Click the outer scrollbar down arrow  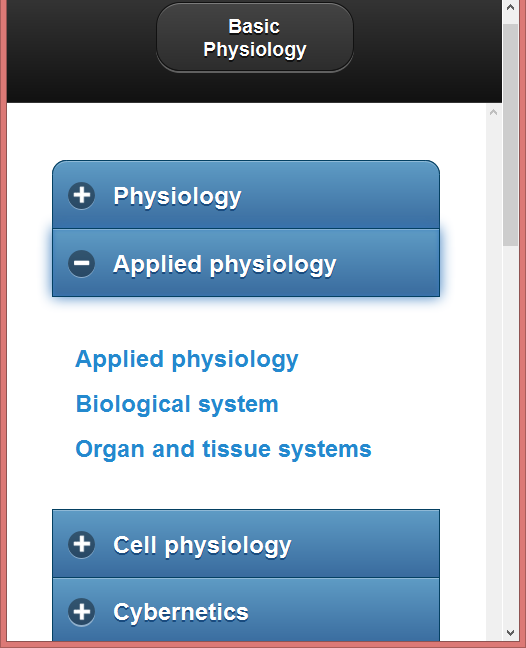tap(510, 633)
